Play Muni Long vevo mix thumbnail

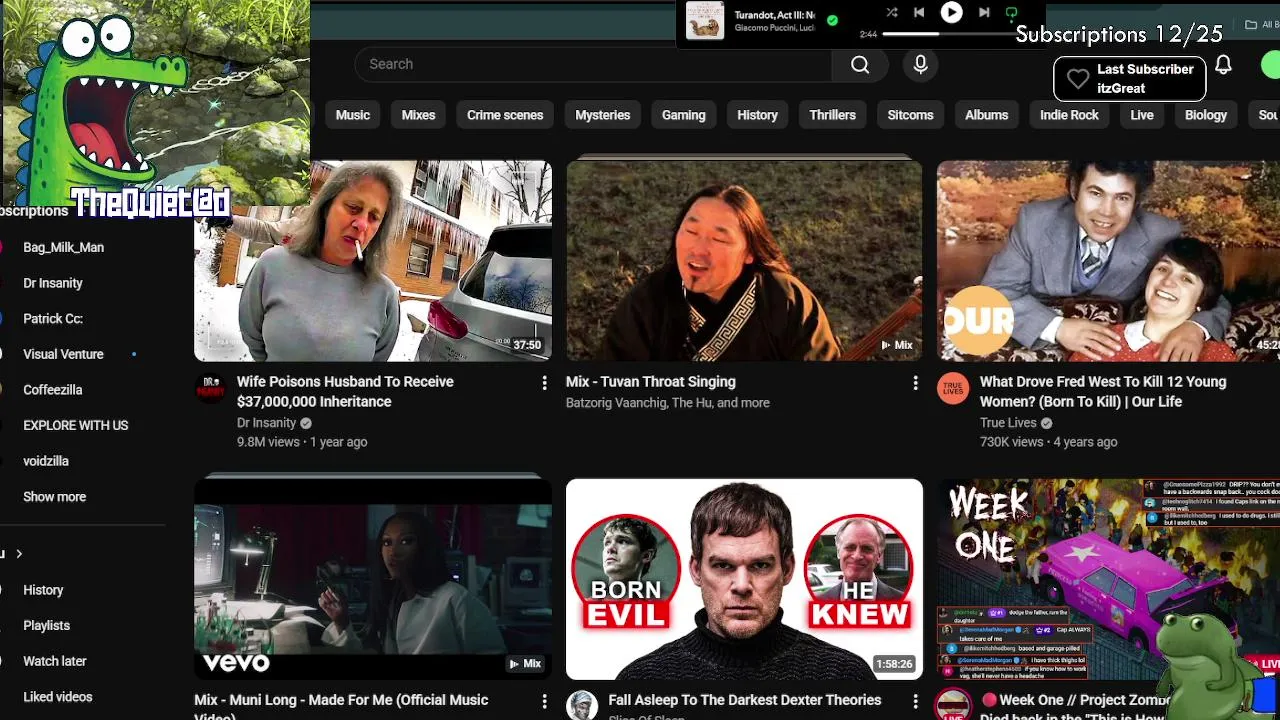tap(373, 579)
